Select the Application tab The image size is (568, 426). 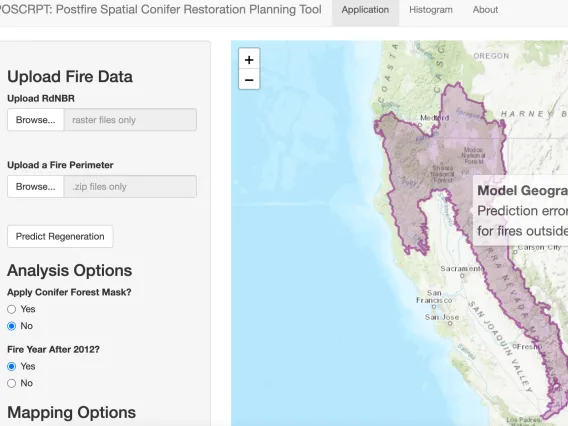click(365, 10)
